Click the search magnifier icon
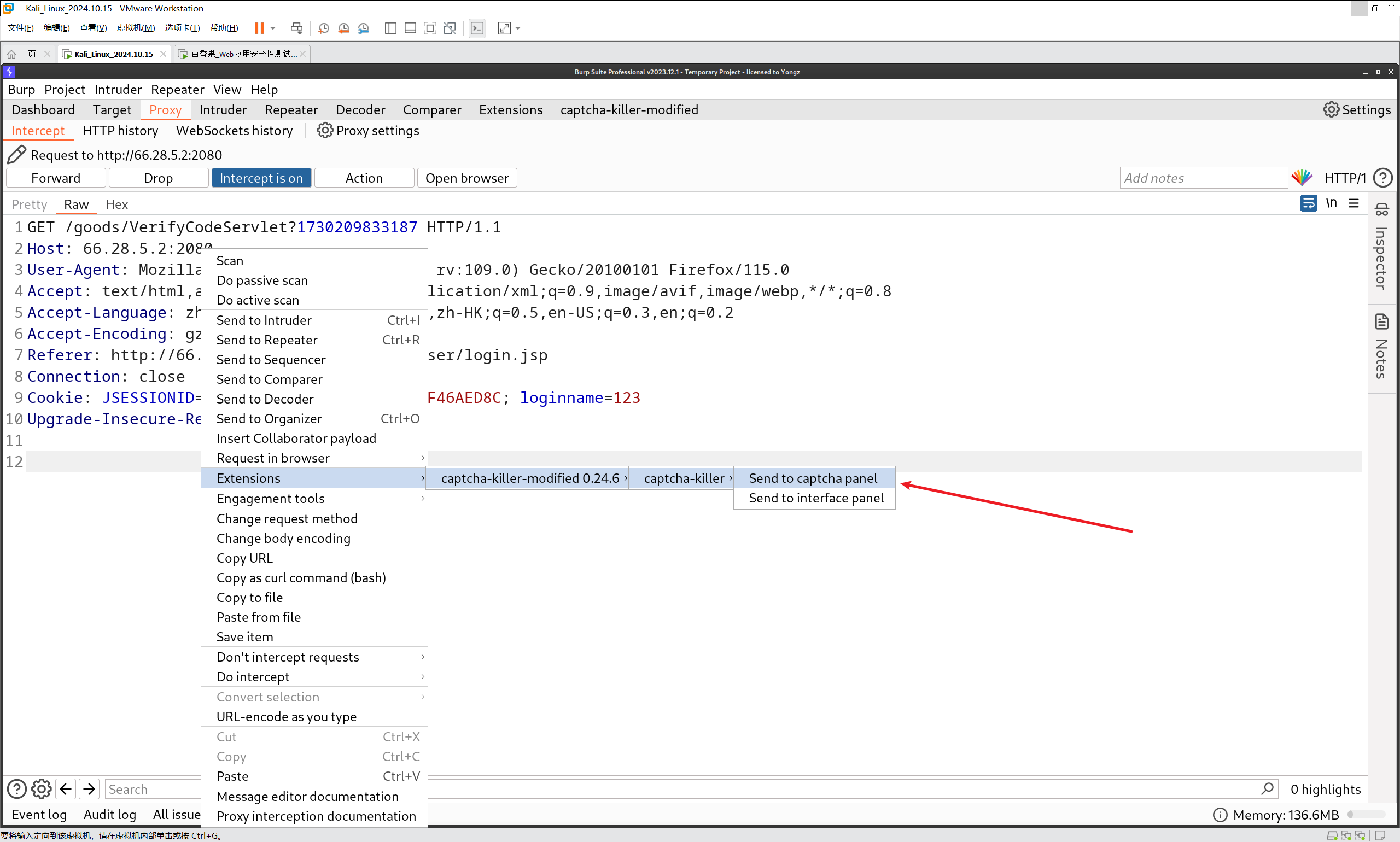1400x842 pixels. coord(1267,788)
